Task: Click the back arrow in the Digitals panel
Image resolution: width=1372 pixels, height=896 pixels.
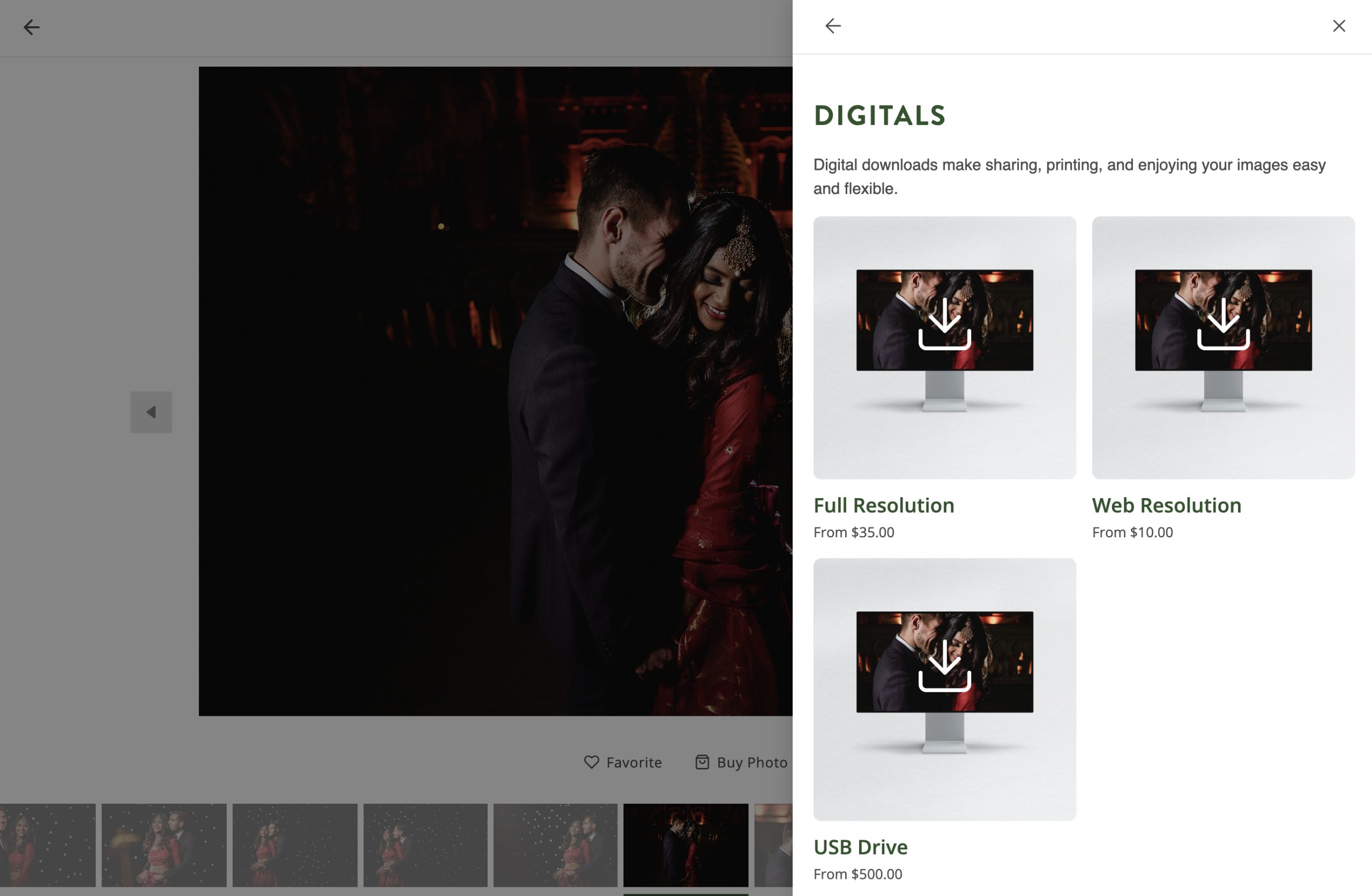Action: click(833, 26)
